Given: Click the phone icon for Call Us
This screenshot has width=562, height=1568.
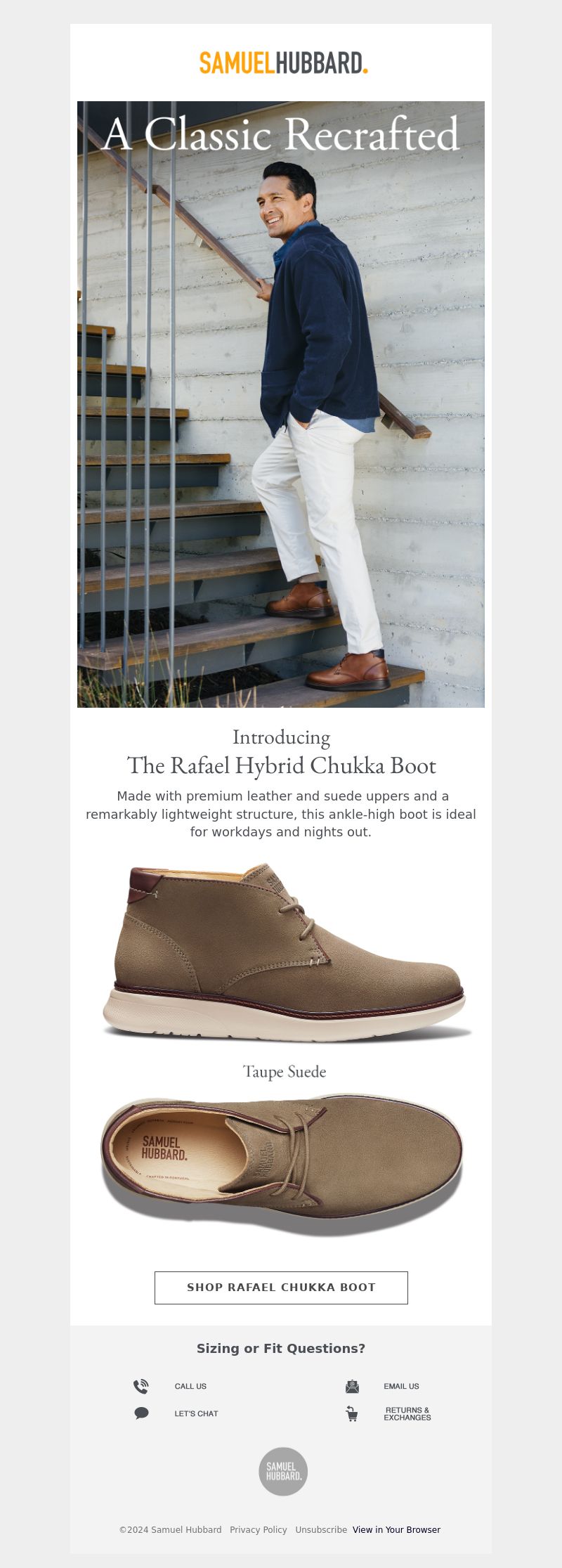Looking at the screenshot, I should point(141,1386).
